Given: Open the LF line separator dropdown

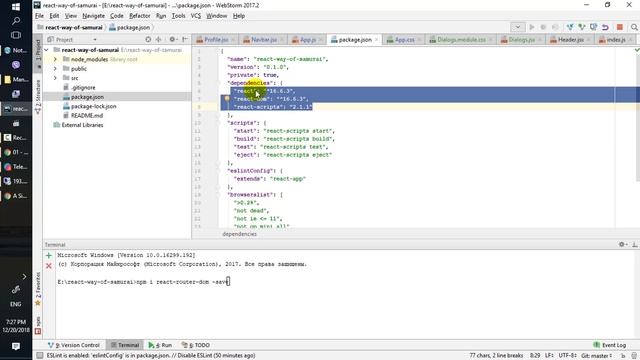Looking at the screenshot, I should [x=549, y=356].
